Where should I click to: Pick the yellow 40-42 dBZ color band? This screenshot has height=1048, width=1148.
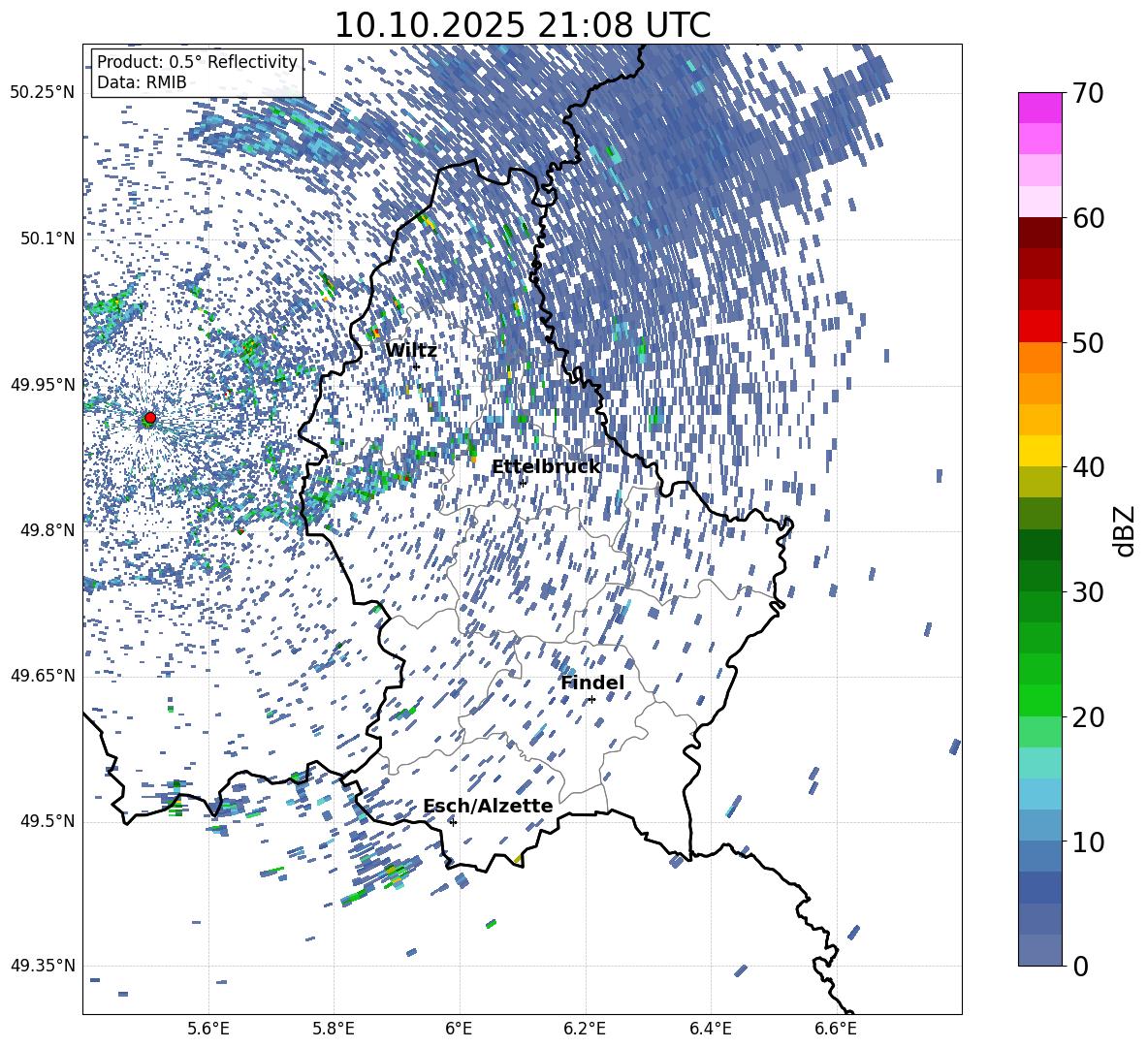coord(1039,451)
